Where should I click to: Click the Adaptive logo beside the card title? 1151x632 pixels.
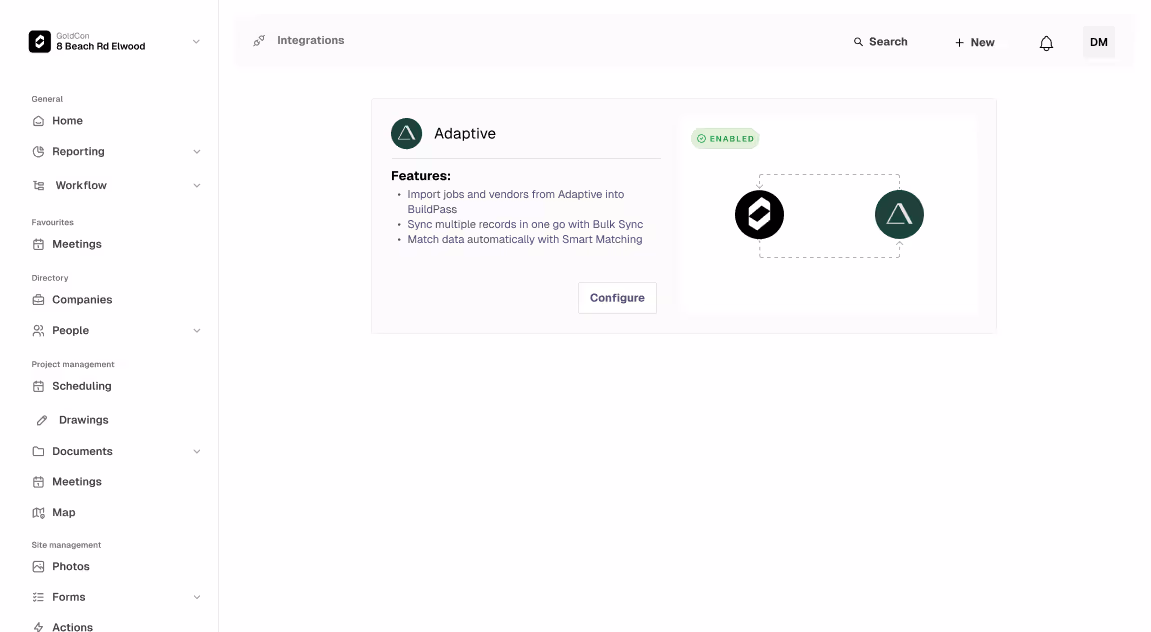pyautogui.click(x=407, y=134)
